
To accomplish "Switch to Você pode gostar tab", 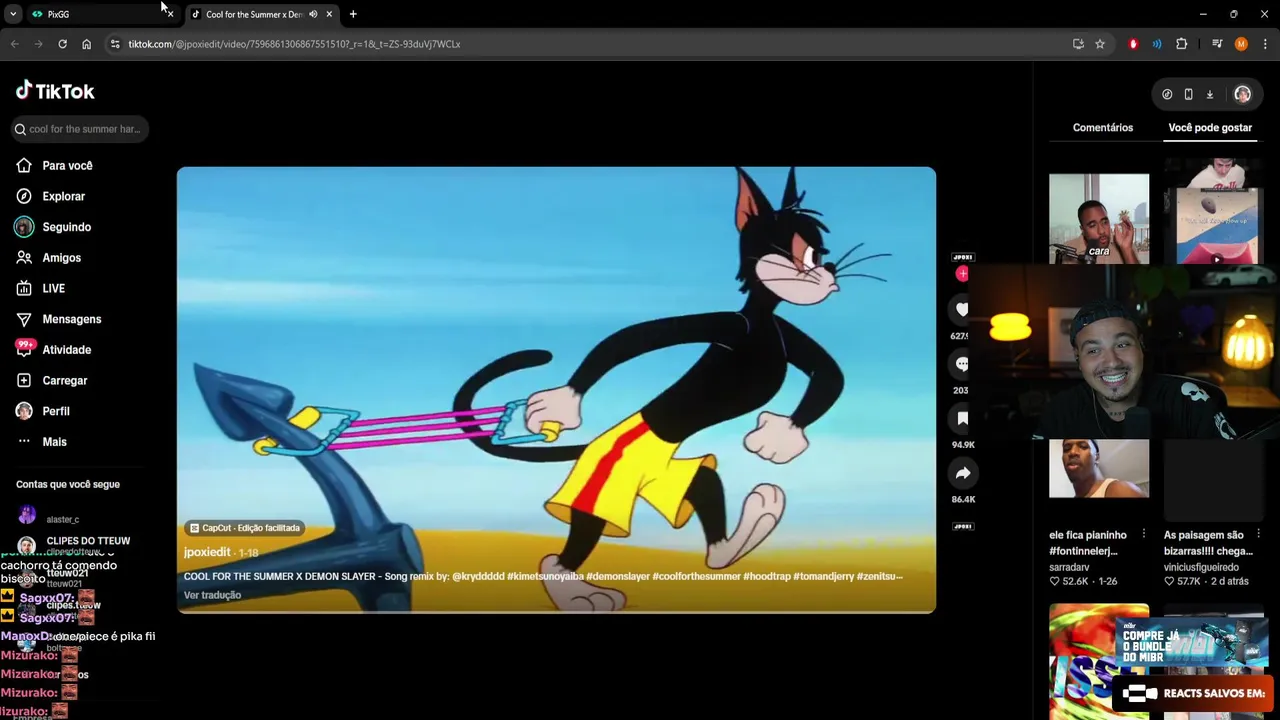I will (x=1210, y=128).
